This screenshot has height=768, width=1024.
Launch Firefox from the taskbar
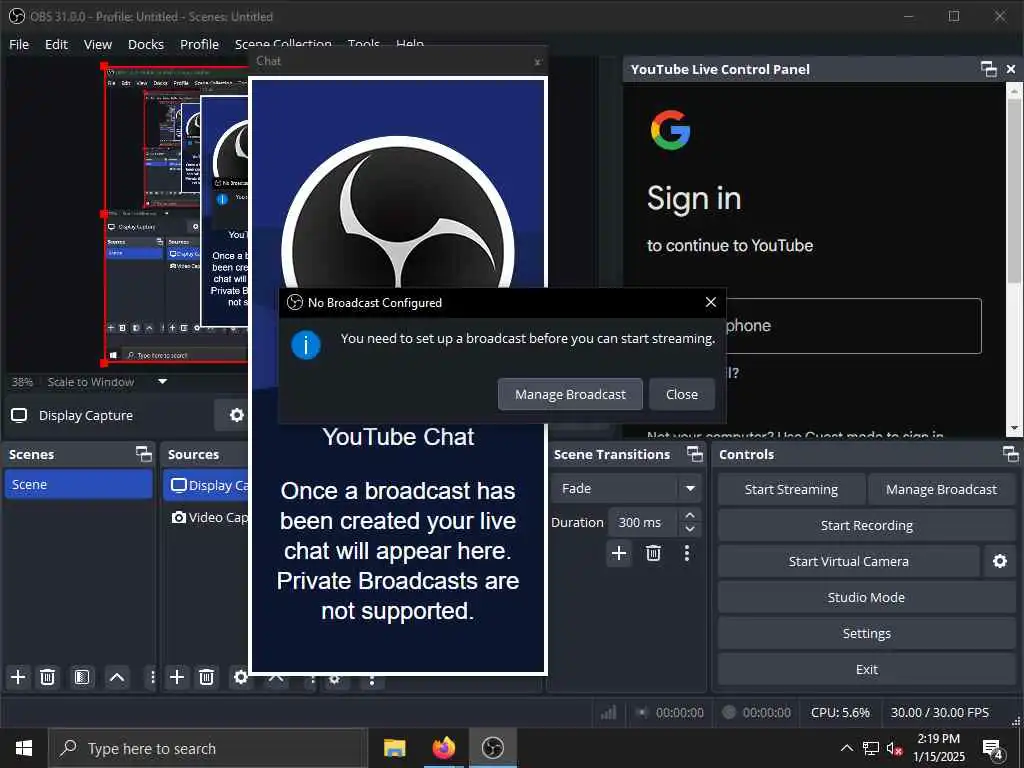click(443, 748)
